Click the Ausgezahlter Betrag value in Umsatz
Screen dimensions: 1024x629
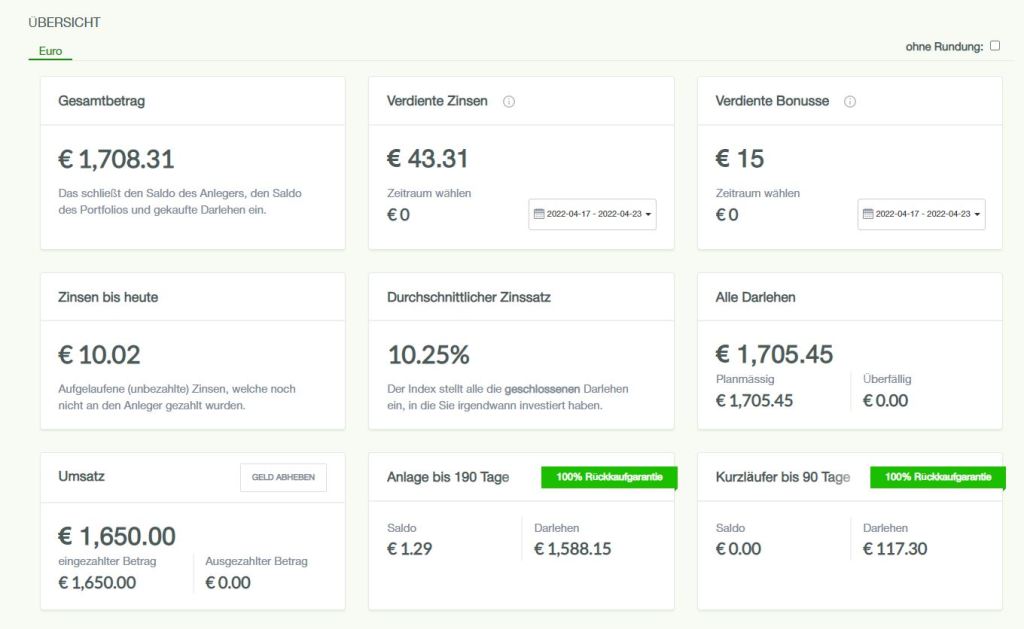pyautogui.click(x=228, y=583)
